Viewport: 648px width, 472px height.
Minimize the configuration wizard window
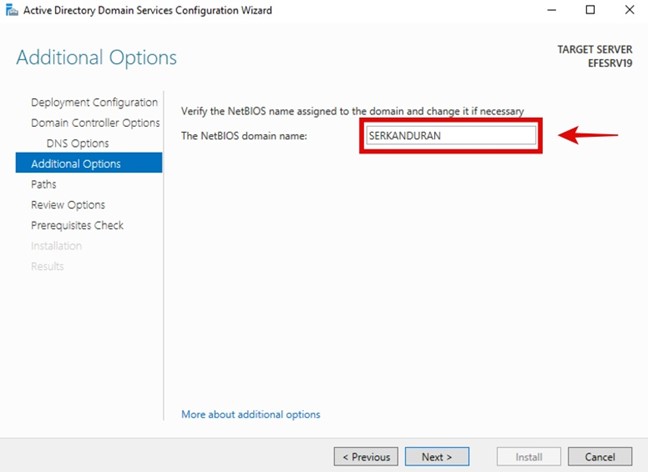552,10
